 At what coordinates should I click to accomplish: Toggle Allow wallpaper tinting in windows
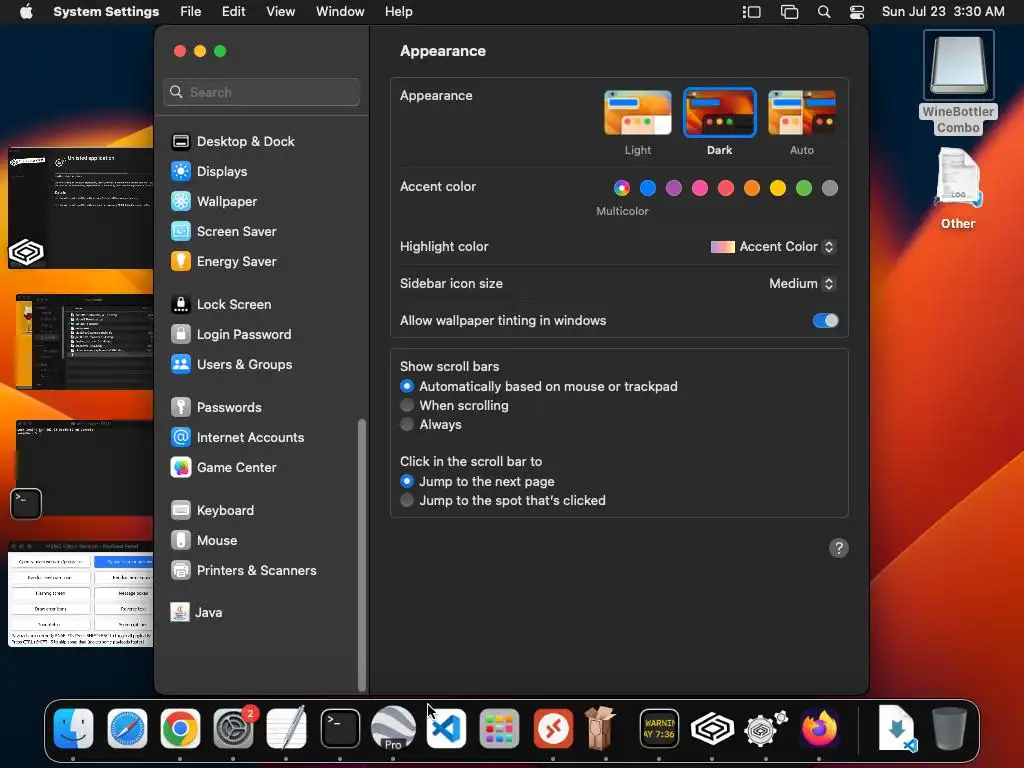(x=825, y=321)
